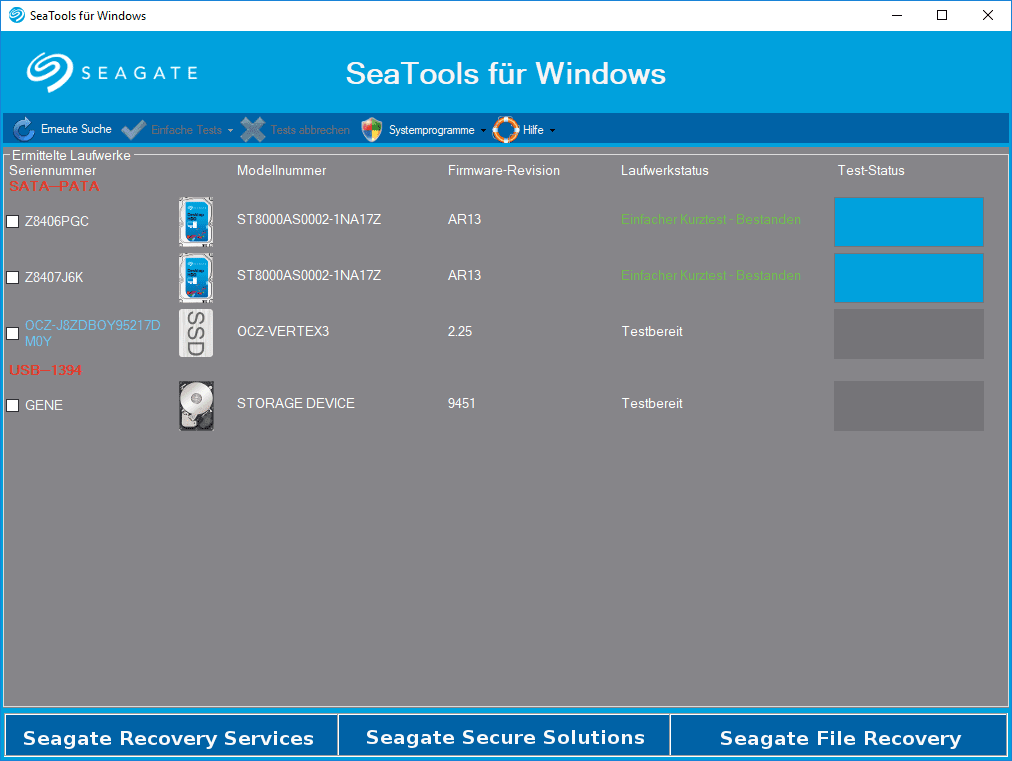Open the Systemprogramme menu label

(x=431, y=130)
